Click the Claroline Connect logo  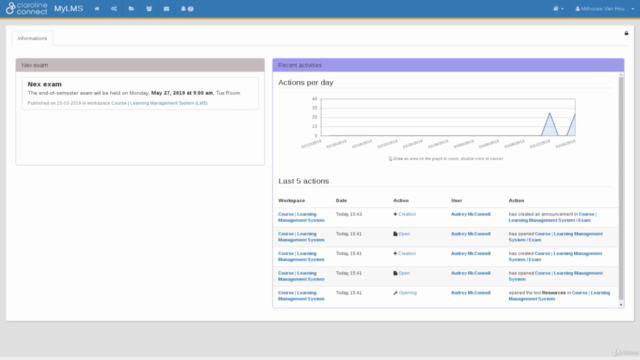point(26,8)
